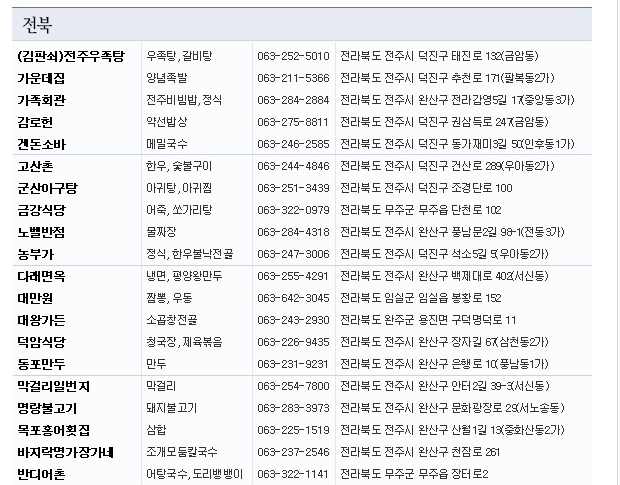620x485 pixels.
Task: Click phone number 063-284-4318
Action: tap(293, 232)
